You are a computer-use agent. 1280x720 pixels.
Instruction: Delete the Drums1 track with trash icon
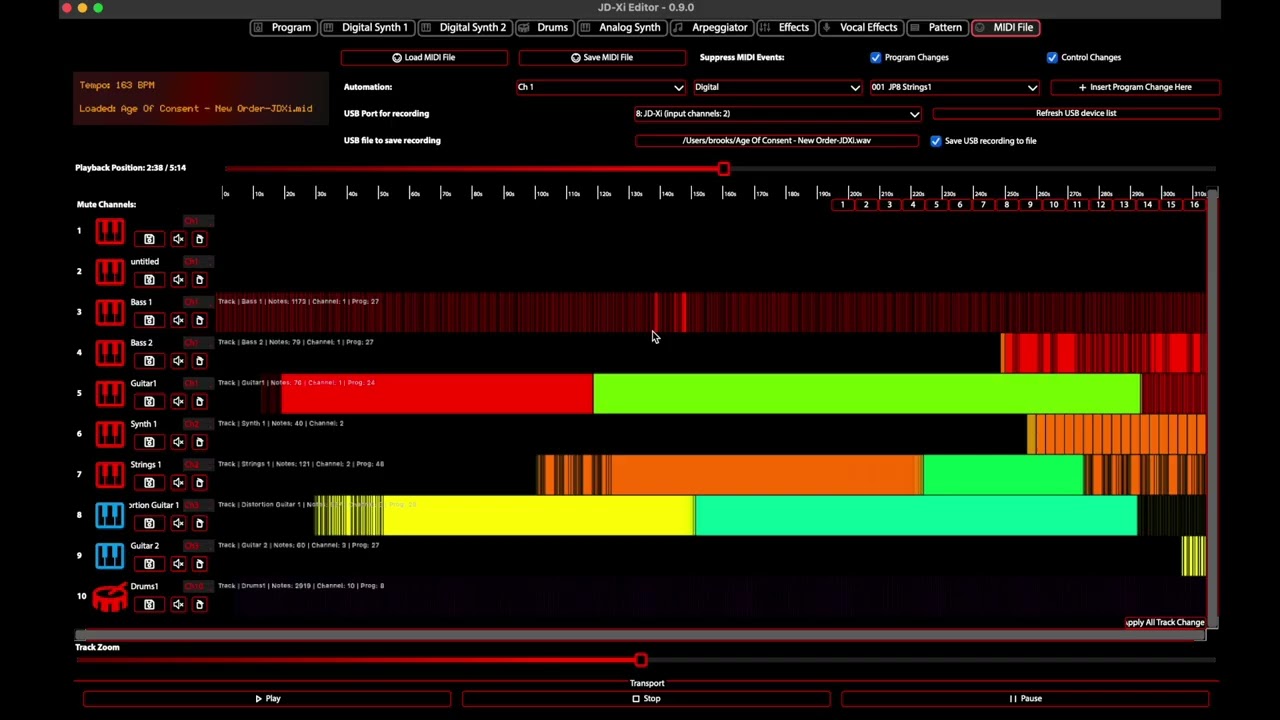pyautogui.click(x=199, y=604)
